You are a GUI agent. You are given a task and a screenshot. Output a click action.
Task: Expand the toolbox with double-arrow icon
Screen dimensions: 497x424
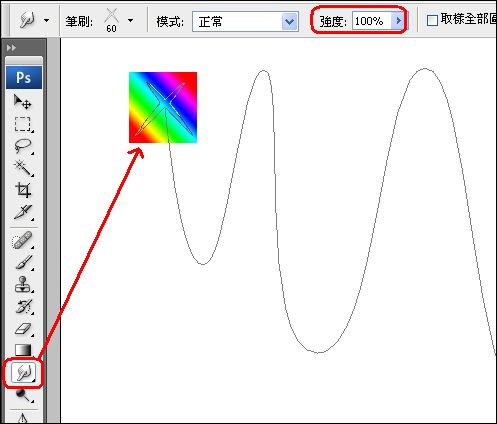[11, 48]
